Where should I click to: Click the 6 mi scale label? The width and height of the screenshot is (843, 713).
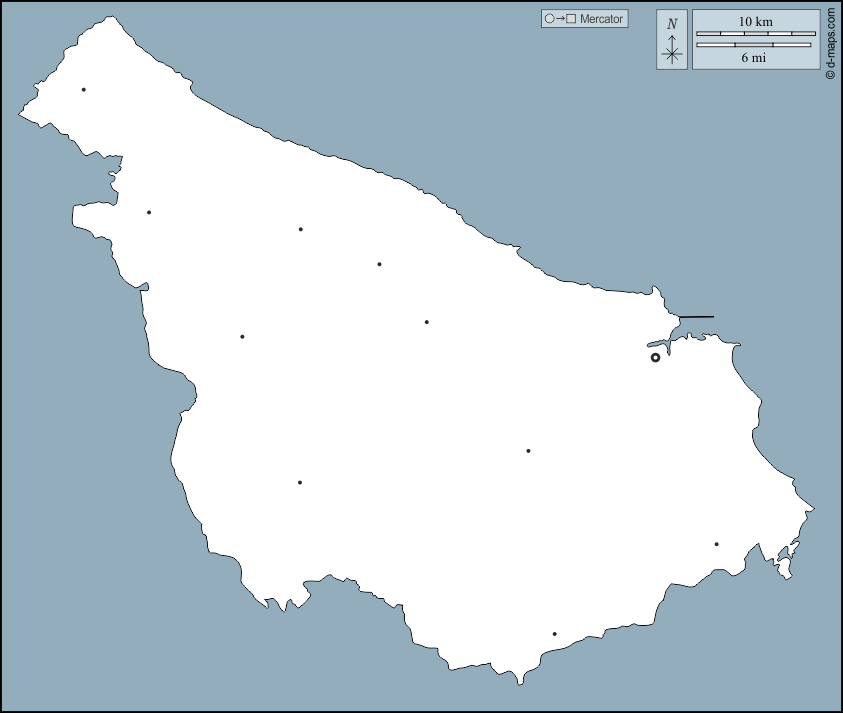coord(753,58)
